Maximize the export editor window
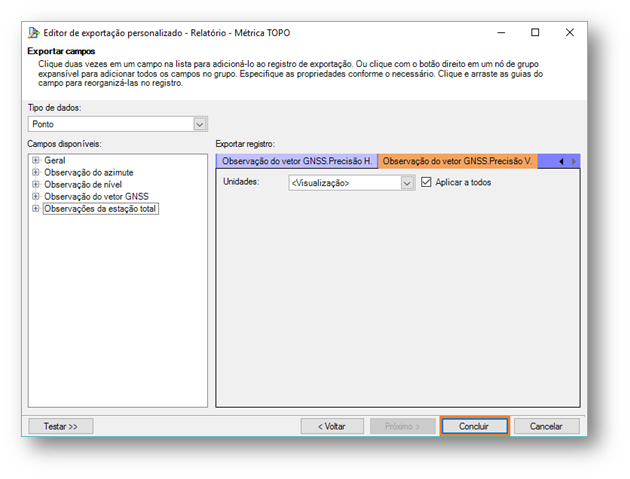630x479 pixels. pos(535,33)
